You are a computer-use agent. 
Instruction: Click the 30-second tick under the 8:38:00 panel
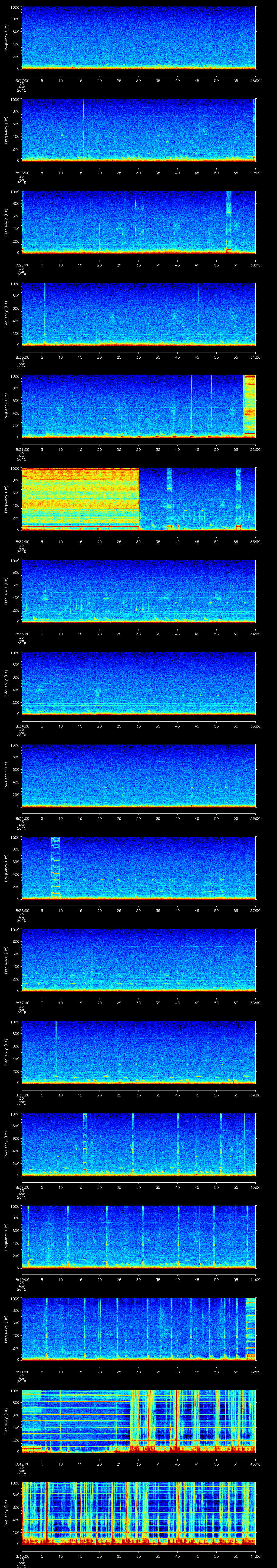139,1095
